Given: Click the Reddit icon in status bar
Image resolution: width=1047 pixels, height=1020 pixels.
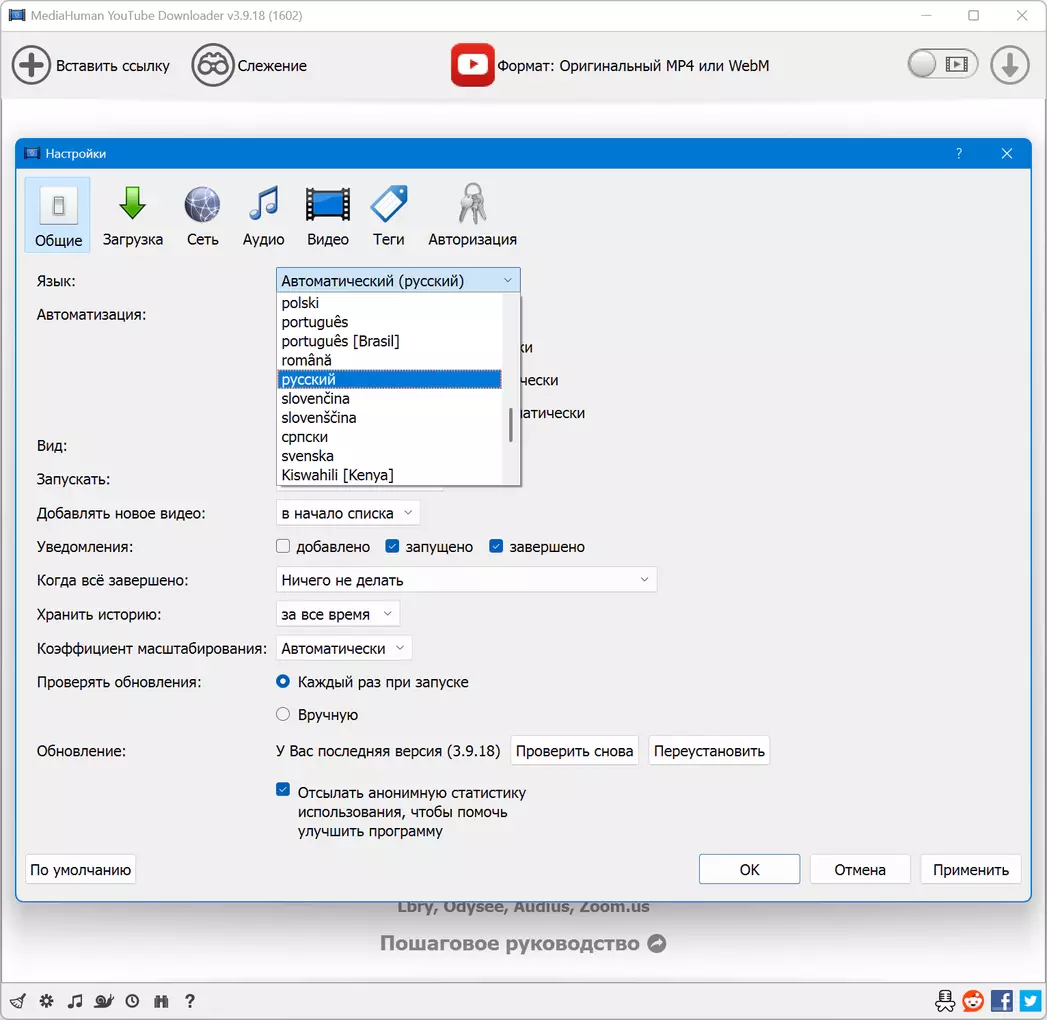Looking at the screenshot, I should tap(972, 1000).
